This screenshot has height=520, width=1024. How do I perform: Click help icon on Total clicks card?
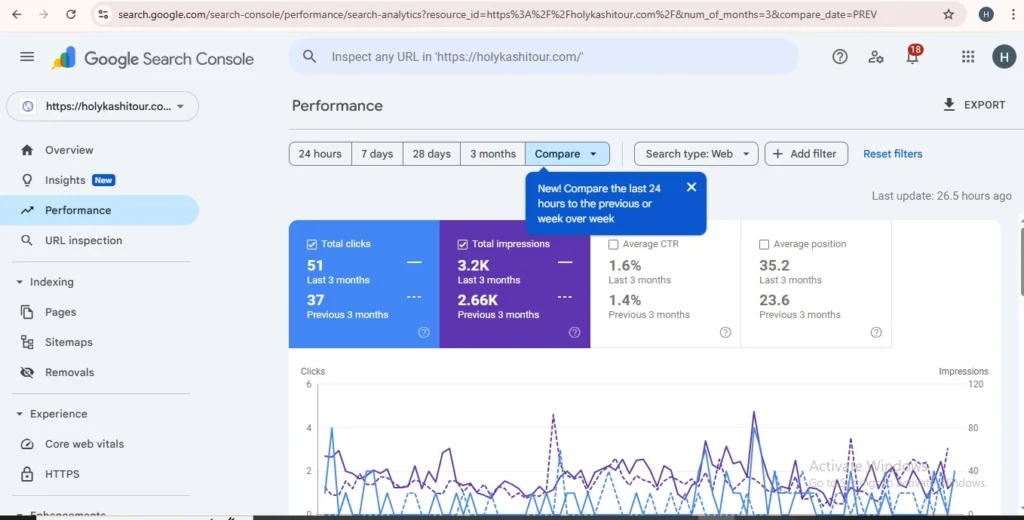tap(424, 333)
